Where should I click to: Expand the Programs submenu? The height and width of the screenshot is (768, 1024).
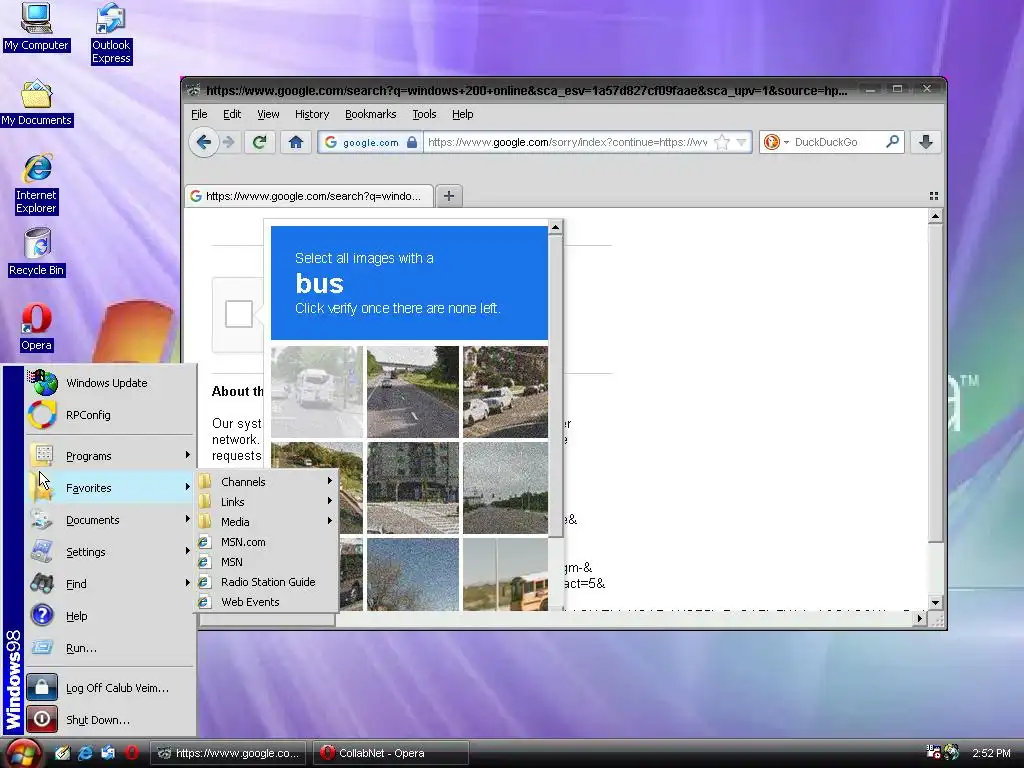110,456
